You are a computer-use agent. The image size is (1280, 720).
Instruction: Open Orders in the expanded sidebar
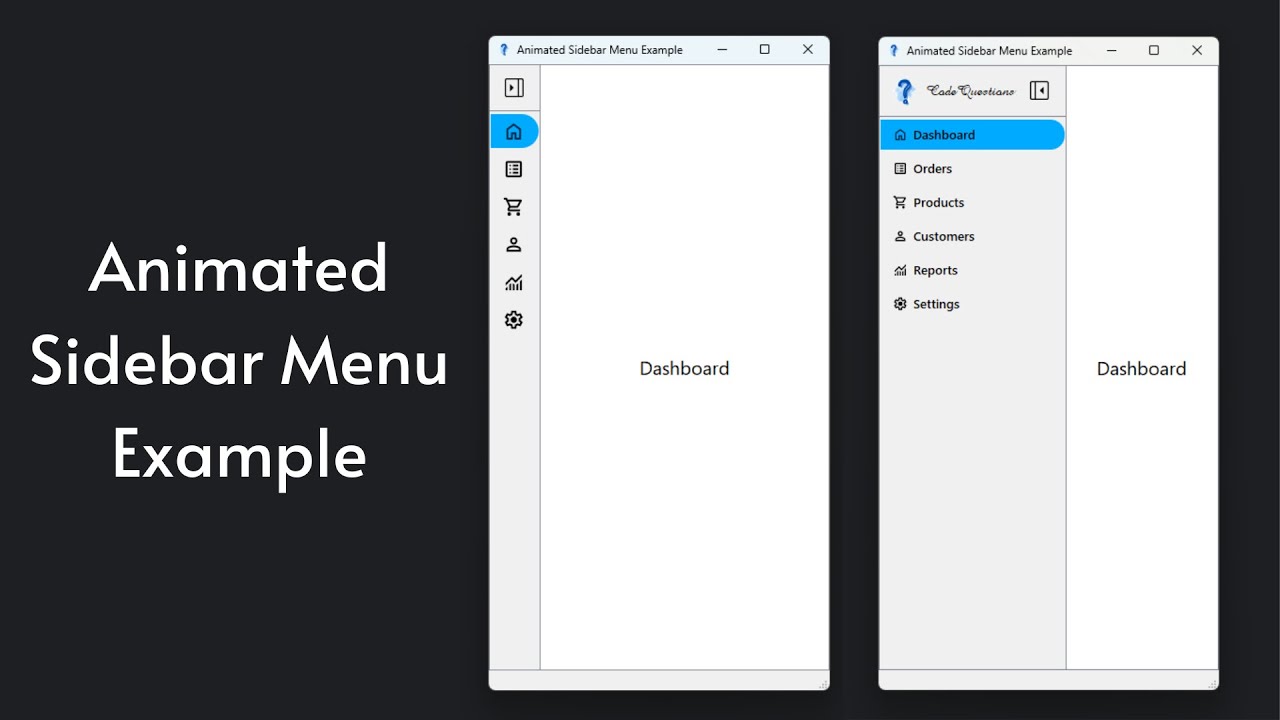(x=972, y=169)
